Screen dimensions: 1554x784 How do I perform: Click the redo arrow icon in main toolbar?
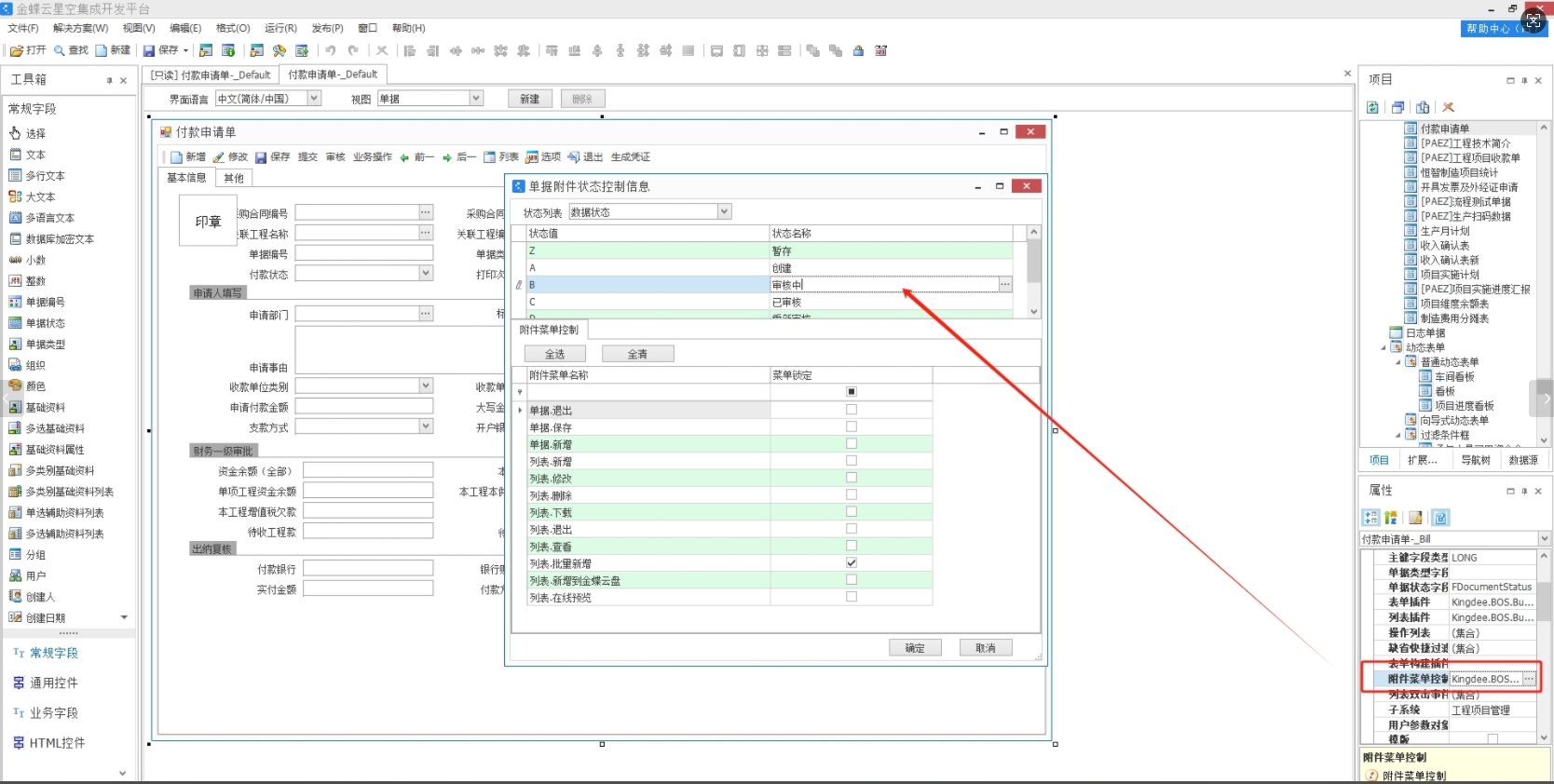click(x=353, y=50)
